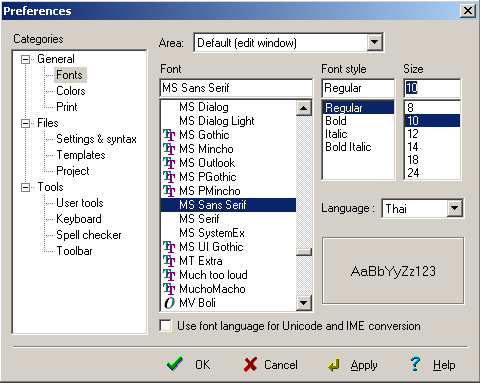Click the TrueType icon beside MS PMincho
The height and width of the screenshot is (383, 480).
tap(169, 191)
